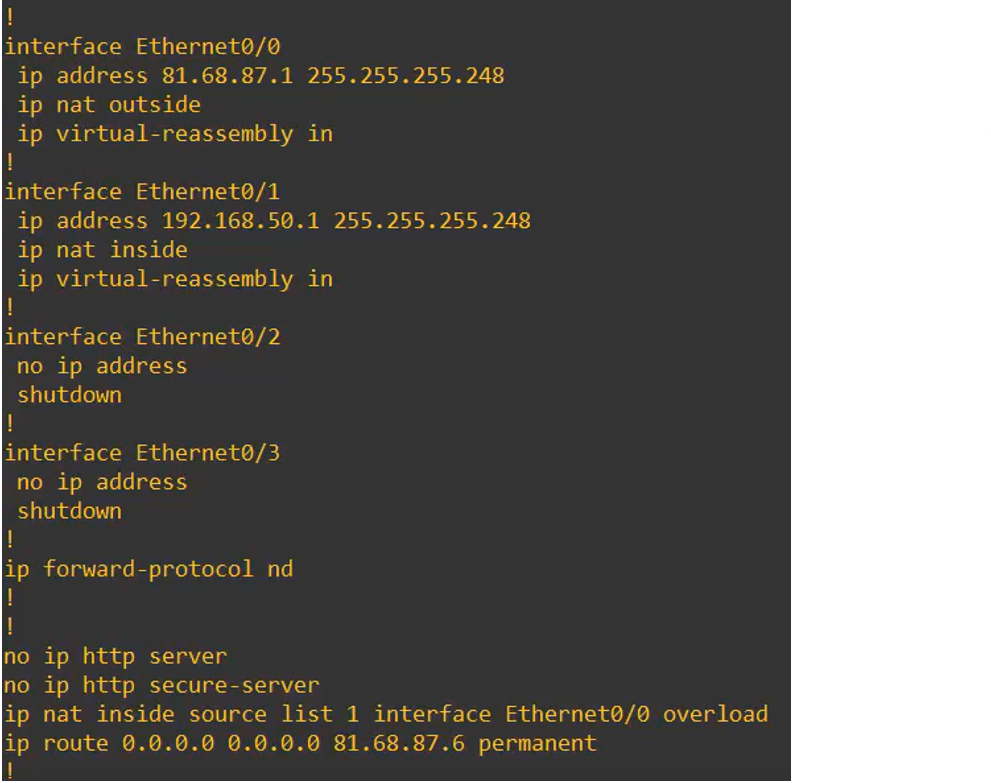The width and height of the screenshot is (991, 783).
Task: Click the 192.168.50.1 address text
Action: coord(241,220)
